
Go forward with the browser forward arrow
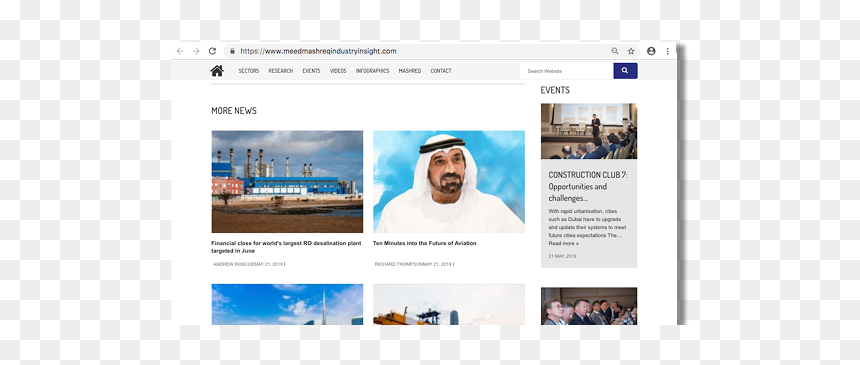pyautogui.click(x=196, y=51)
